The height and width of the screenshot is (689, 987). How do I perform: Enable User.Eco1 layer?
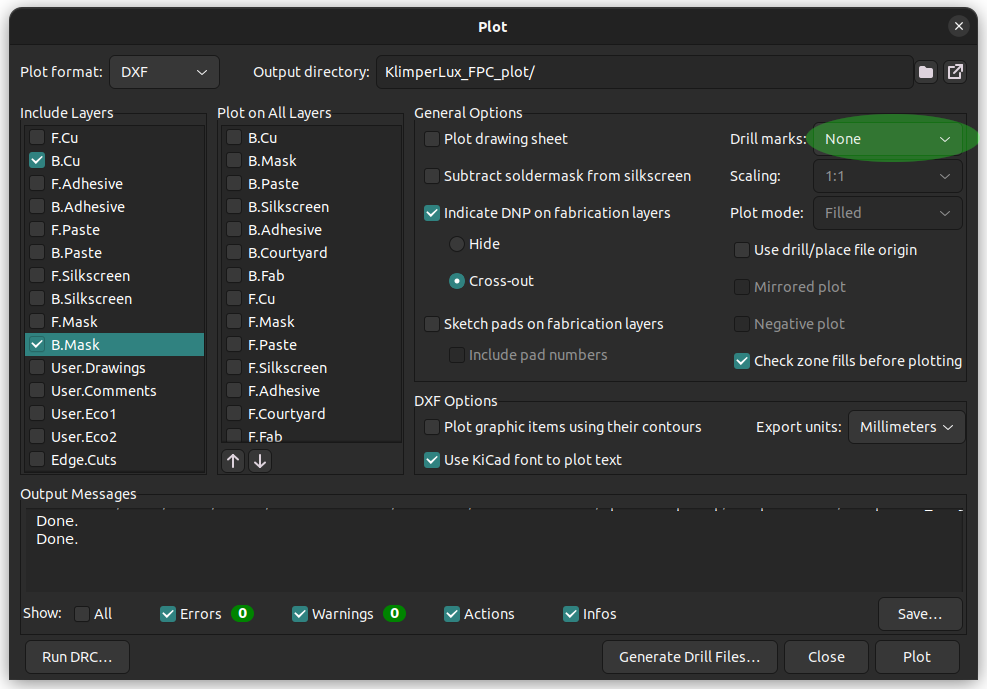point(37,414)
